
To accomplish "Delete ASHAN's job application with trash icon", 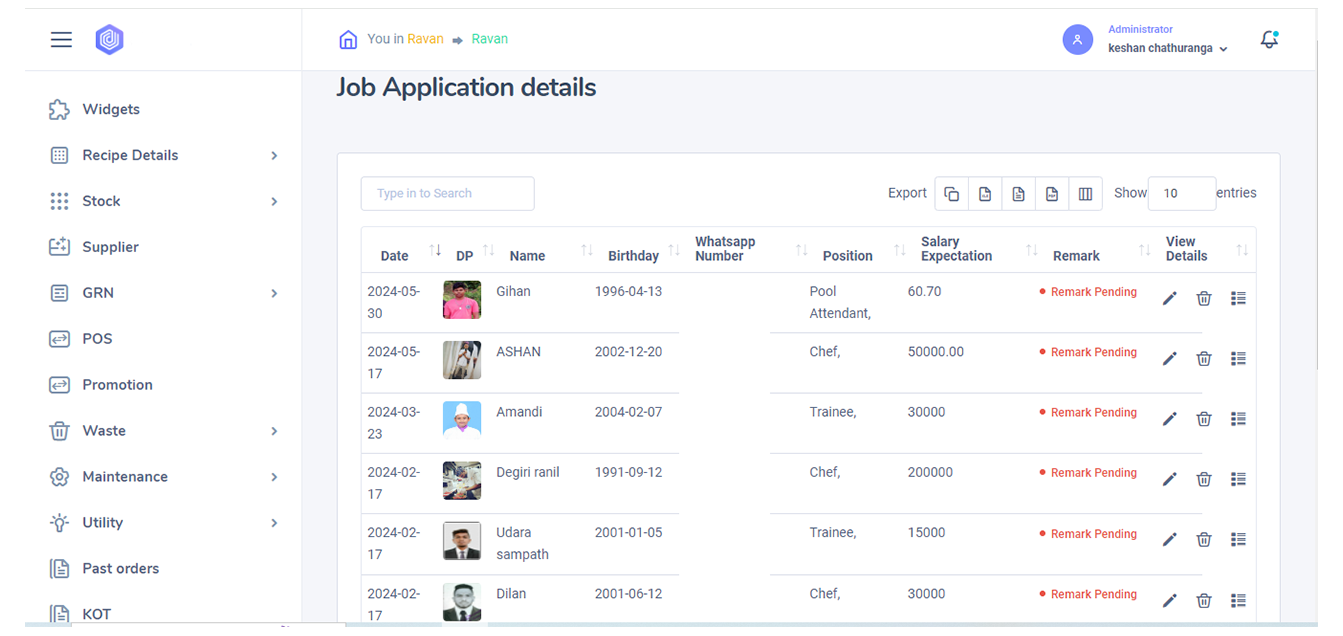I will [1204, 359].
